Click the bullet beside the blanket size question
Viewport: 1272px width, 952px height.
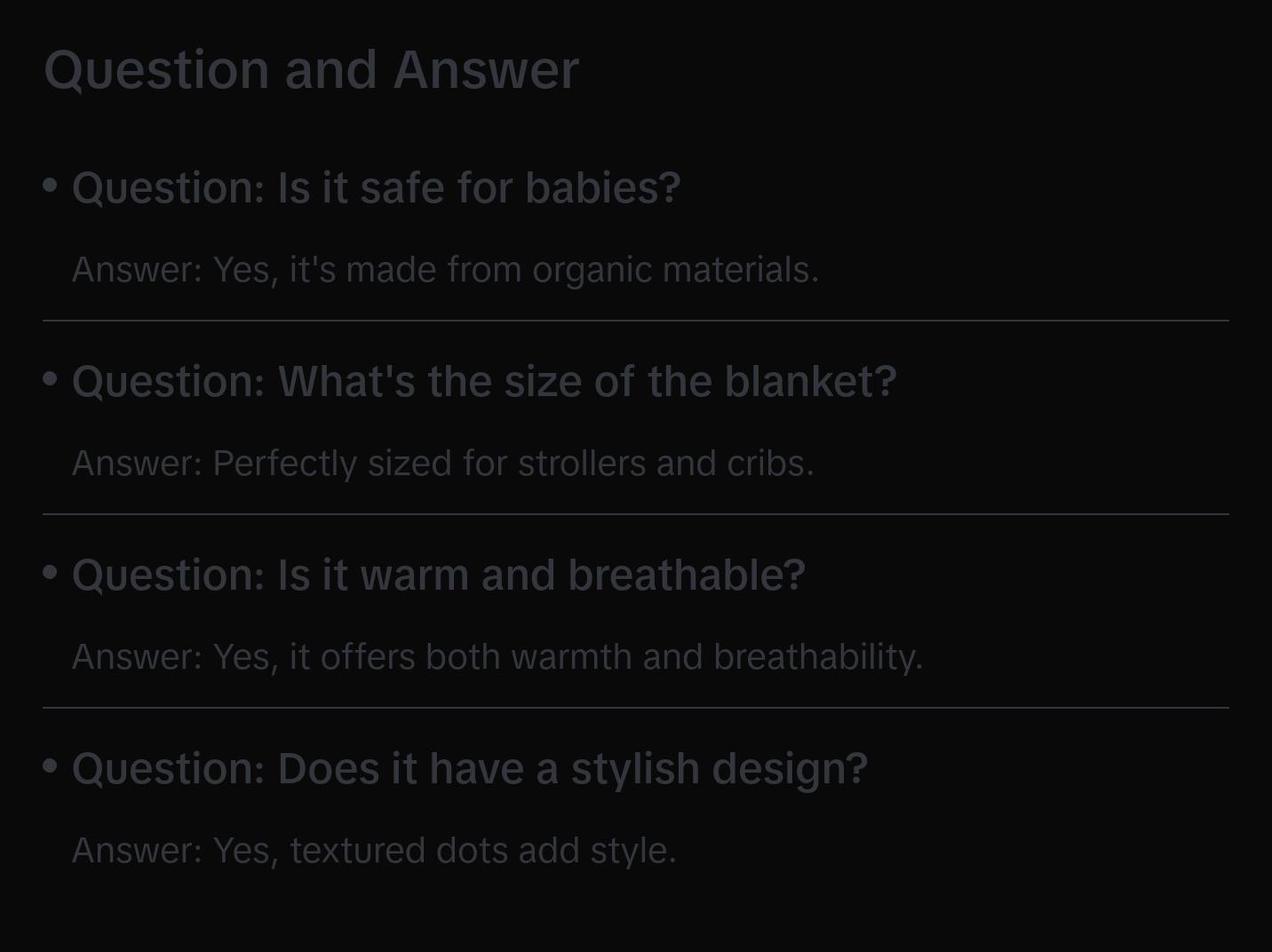coord(51,378)
